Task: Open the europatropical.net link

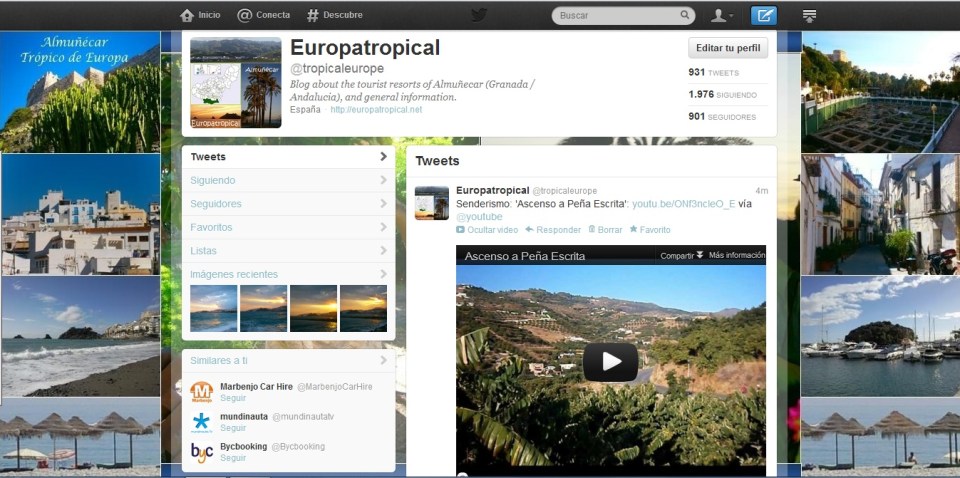Action: point(376,110)
